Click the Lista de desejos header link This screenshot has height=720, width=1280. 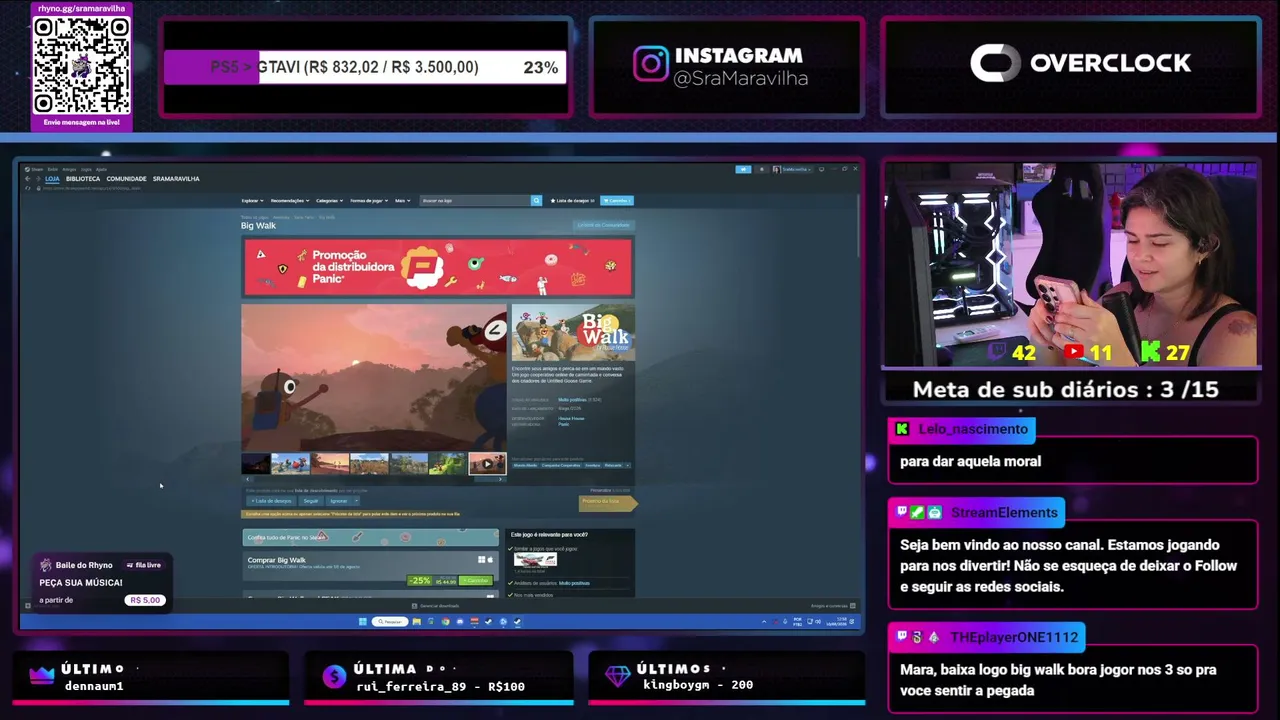click(x=572, y=201)
